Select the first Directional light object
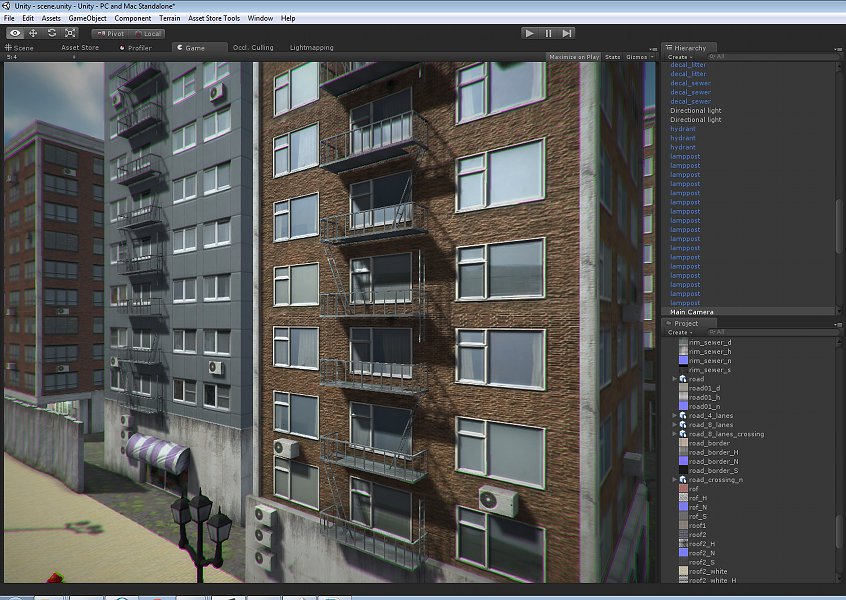846x600 pixels. pyautogui.click(x=695, y=111)
